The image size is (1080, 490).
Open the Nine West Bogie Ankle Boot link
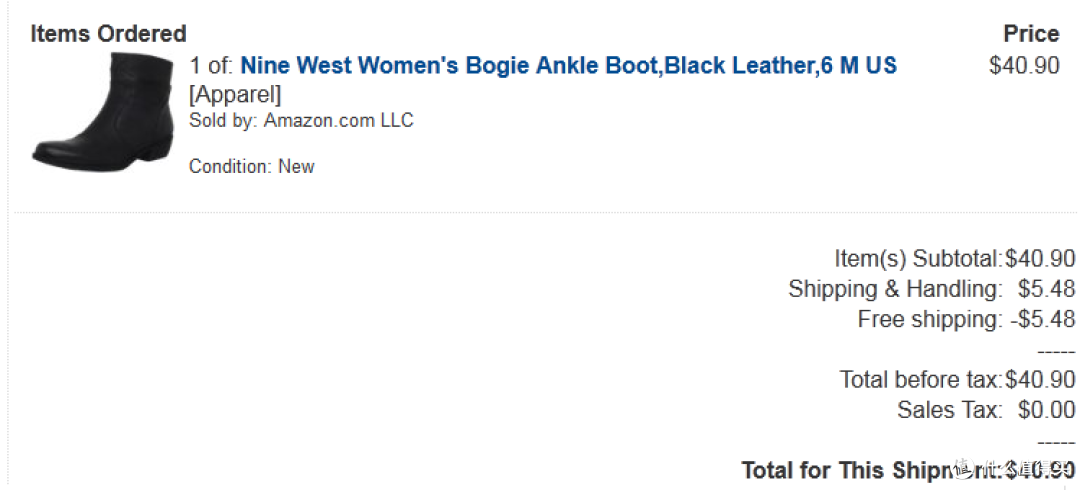(568, 65)
